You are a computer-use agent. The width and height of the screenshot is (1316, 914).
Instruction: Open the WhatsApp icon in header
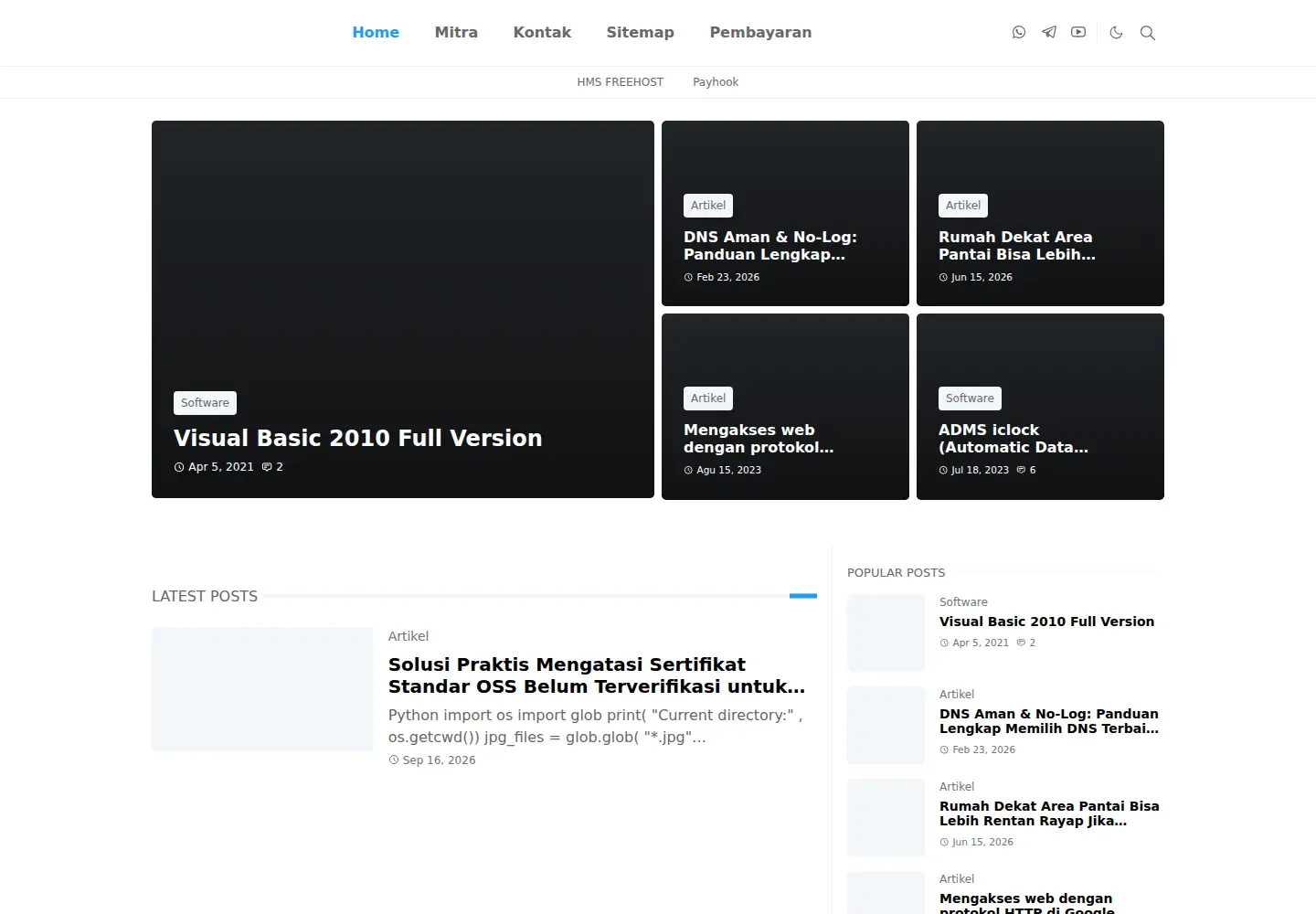(x=1019, y=32)
